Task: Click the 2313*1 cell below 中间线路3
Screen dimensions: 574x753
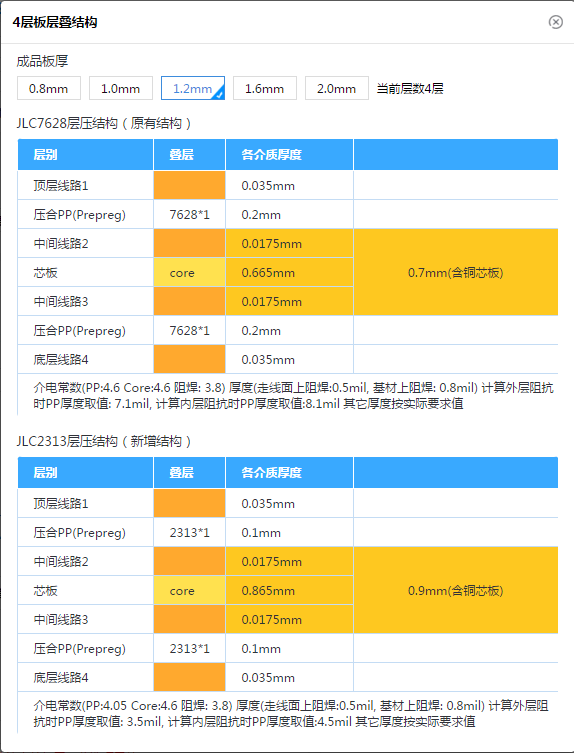Action: click(189, 648)
